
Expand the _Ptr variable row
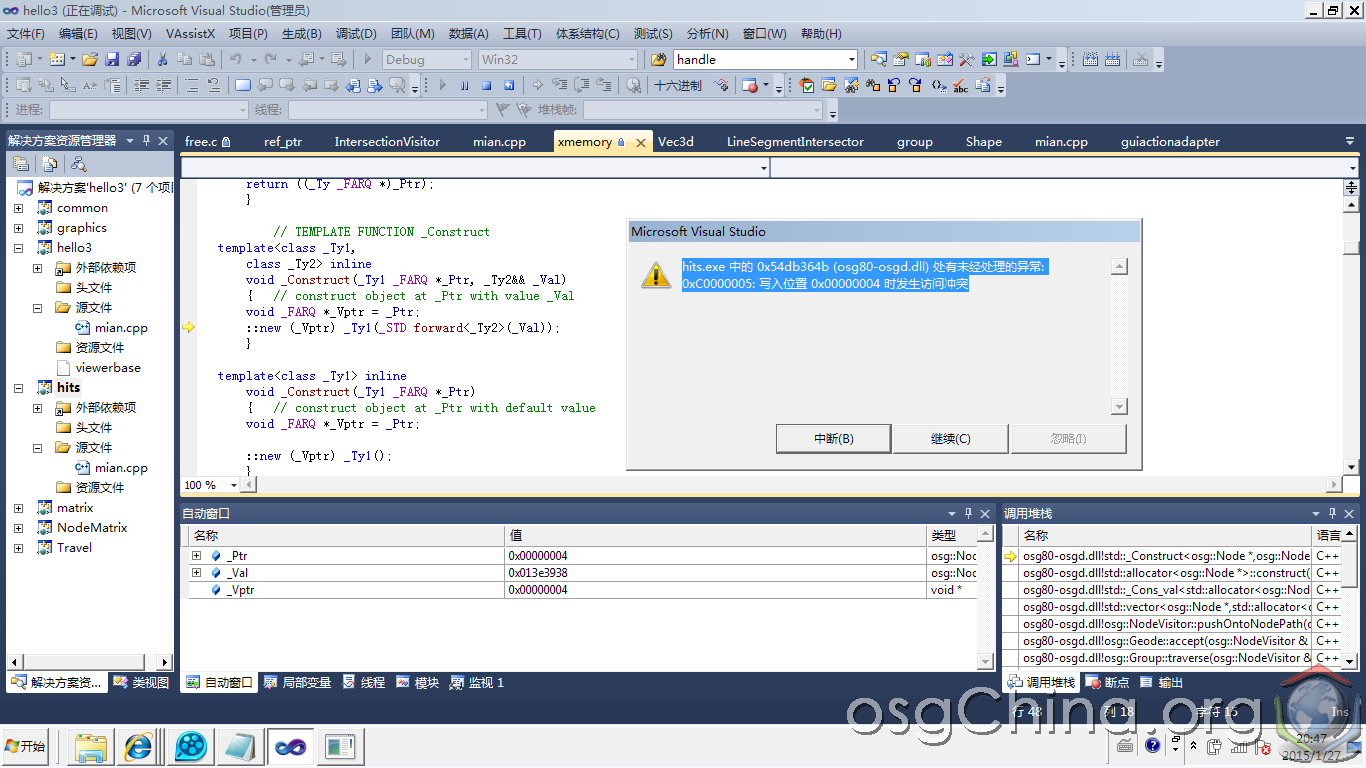[x=197, y=556]
